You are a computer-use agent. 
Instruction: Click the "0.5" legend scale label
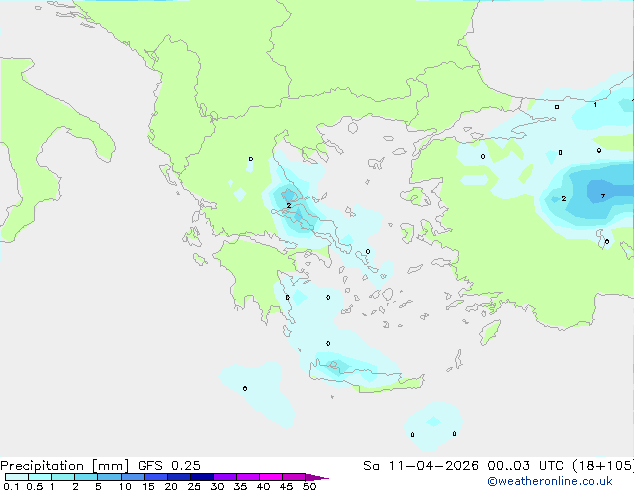click(x=35, y=486)
